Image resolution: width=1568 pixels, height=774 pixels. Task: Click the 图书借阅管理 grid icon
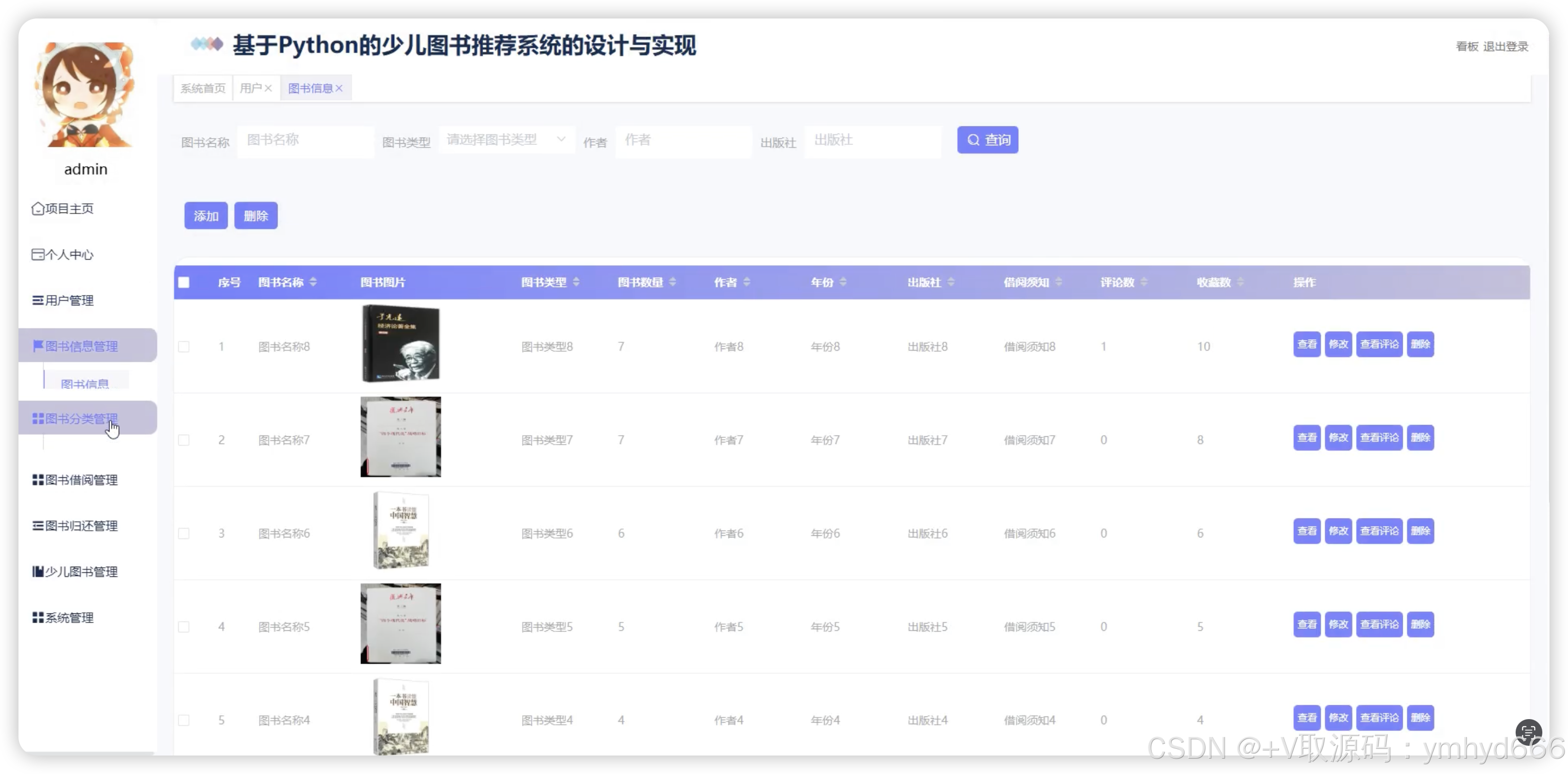pos(38,480)
